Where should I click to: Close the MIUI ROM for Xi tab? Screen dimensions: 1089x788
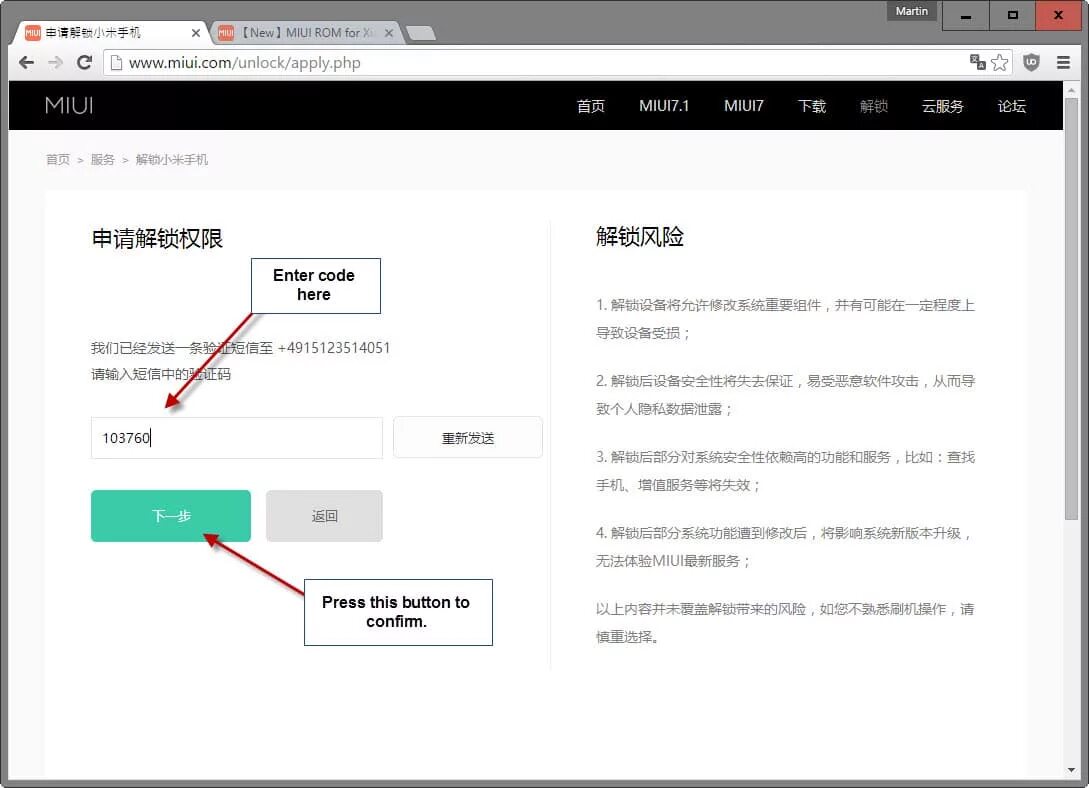pos(389,33)
